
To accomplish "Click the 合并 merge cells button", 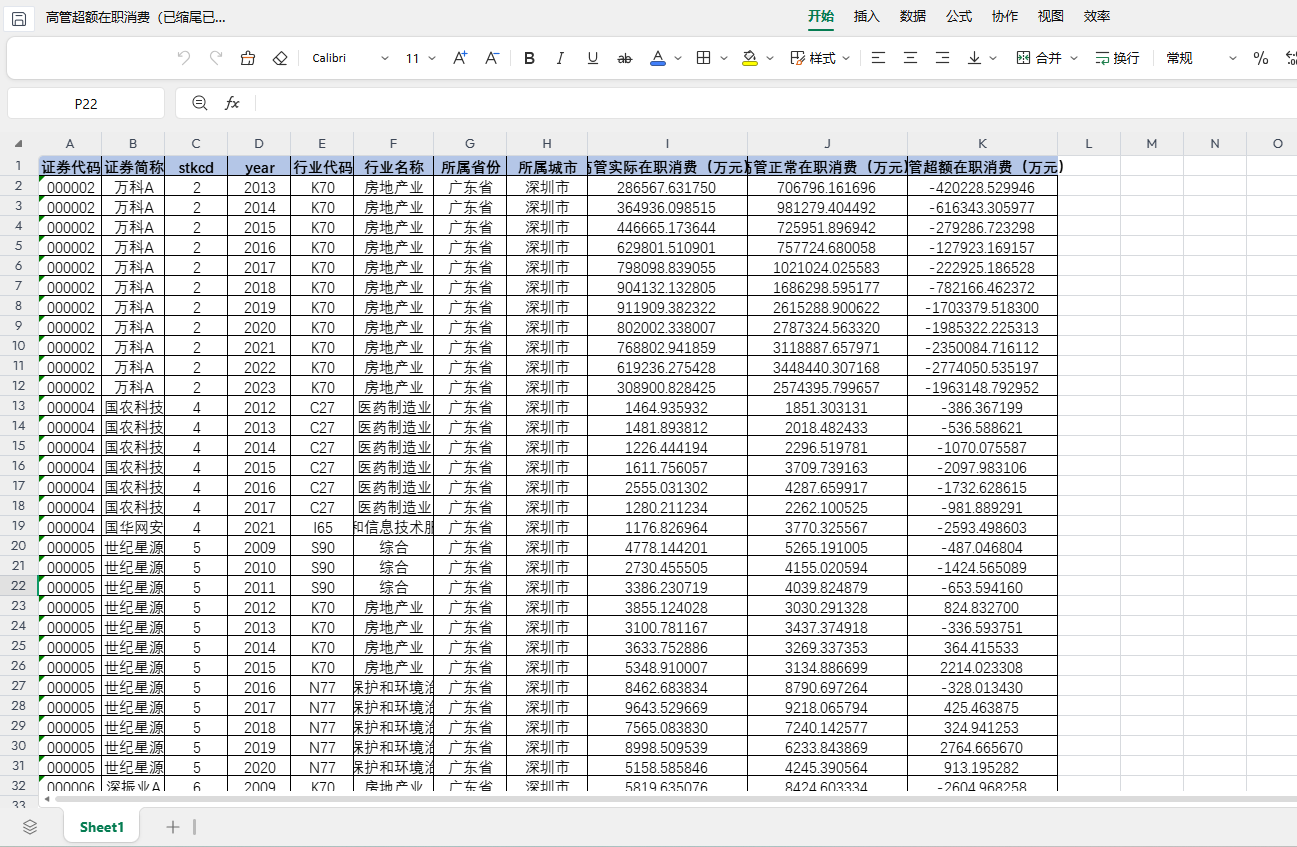I will pyautogui.click(x=1039, y=58).
